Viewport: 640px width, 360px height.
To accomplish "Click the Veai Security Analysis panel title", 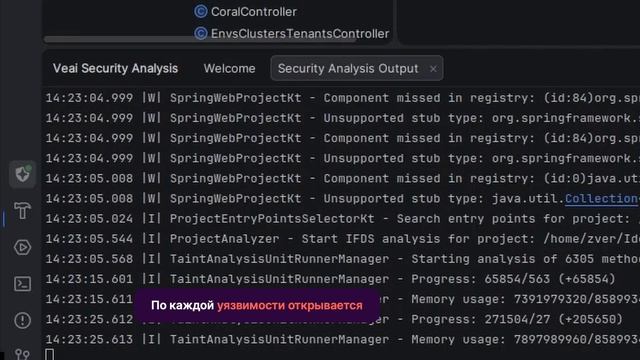I will (x=115, y=68).
